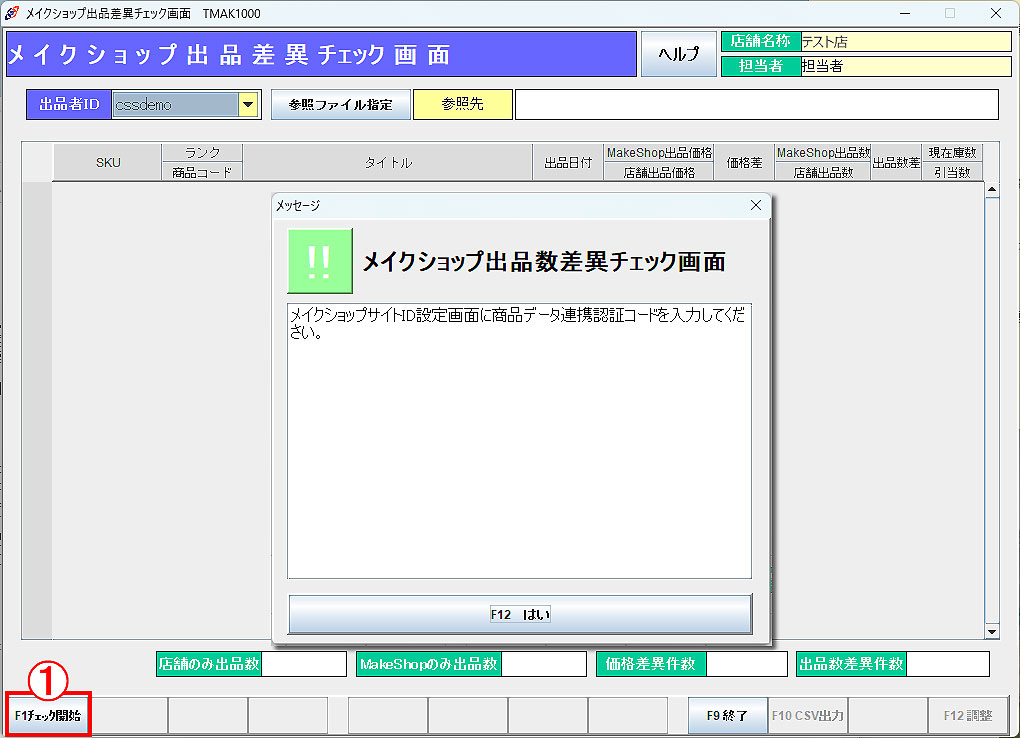This screenshot has height=738, width=1020.
Task: Click the dialog heading メイクショップ出品数差異チェック画面
Action: (543, 262)
